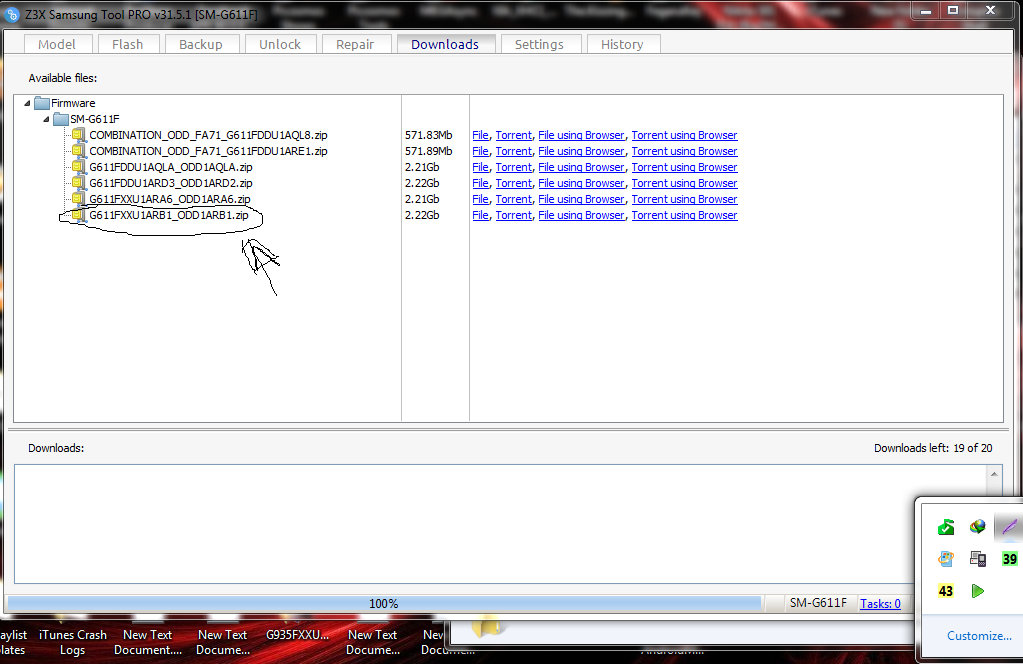Click zip icon of G611FDDU1ARD3_ODD1ARD2.zip

point(78,183)
